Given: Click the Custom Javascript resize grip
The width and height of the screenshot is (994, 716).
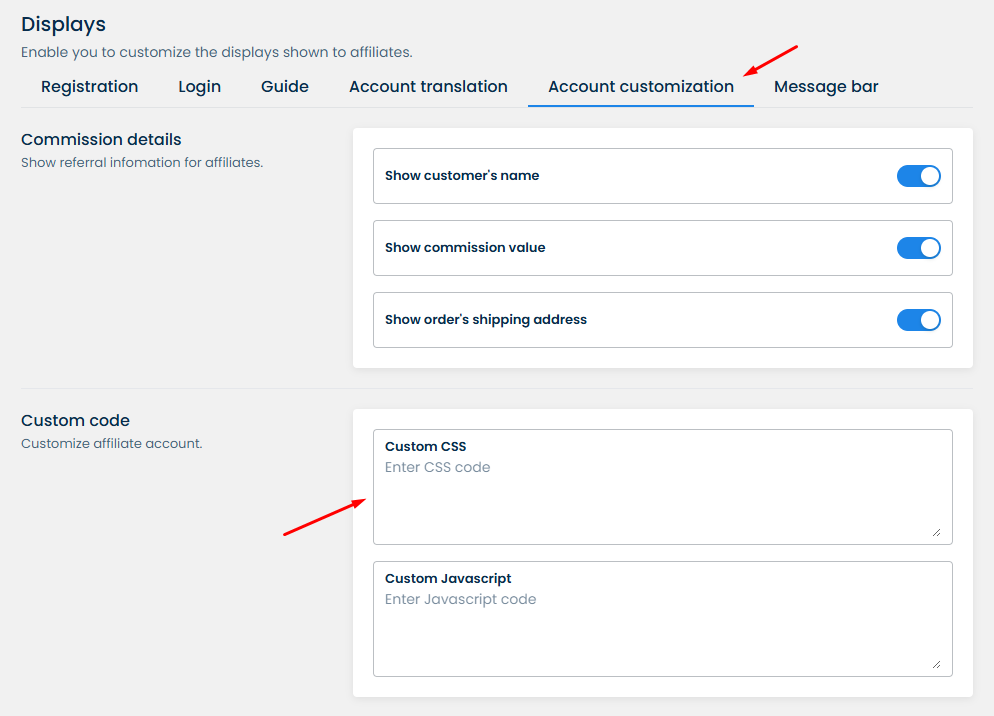Looking at the screenshot, I should pos(936,664).
